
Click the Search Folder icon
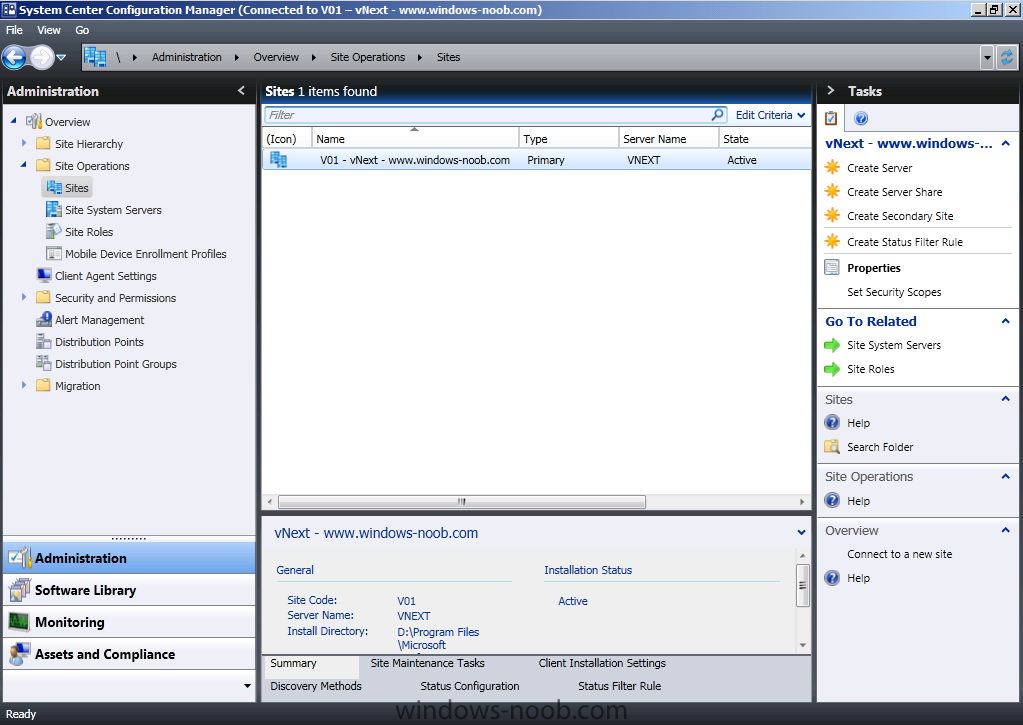832,447
